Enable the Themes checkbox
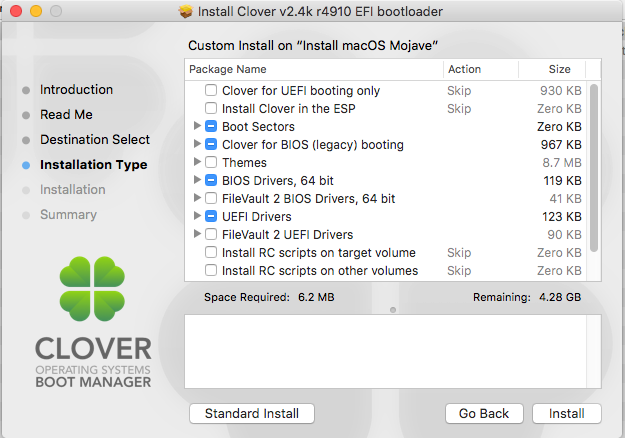Viewport: 625px width, 438px height. [211, 162]
